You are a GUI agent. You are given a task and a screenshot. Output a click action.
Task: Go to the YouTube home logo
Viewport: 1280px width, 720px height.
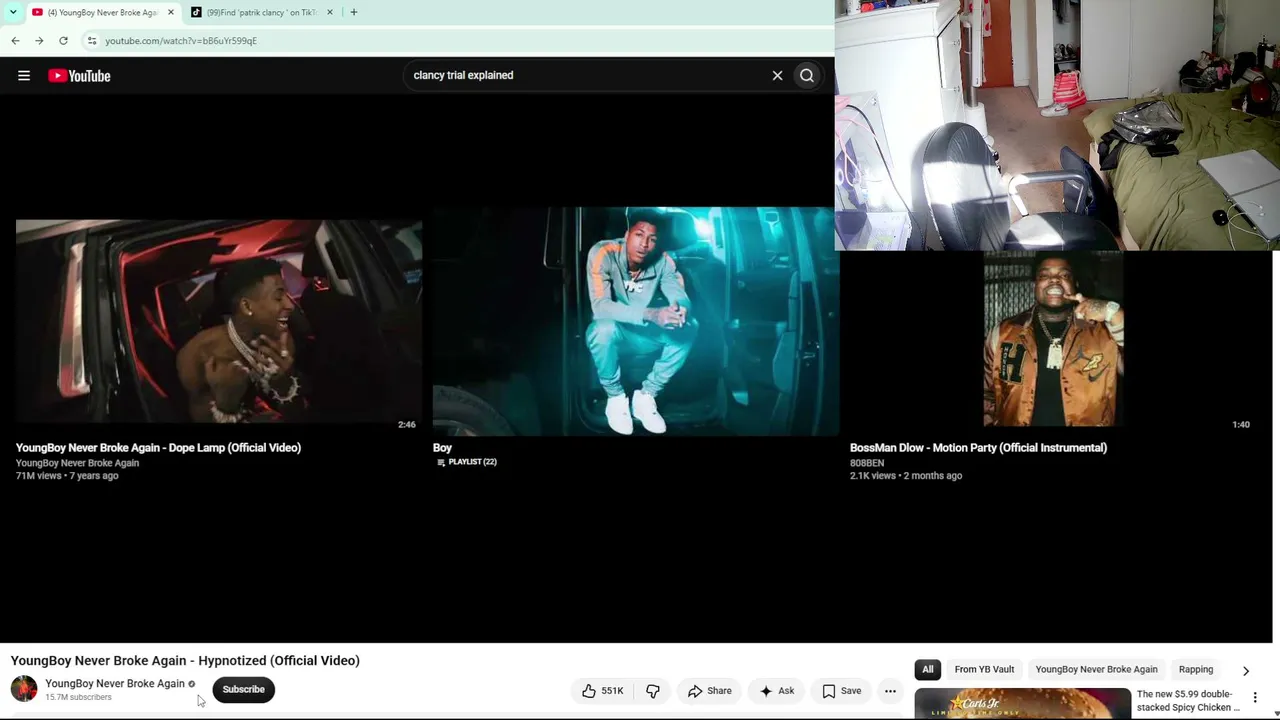click(79, 76)
